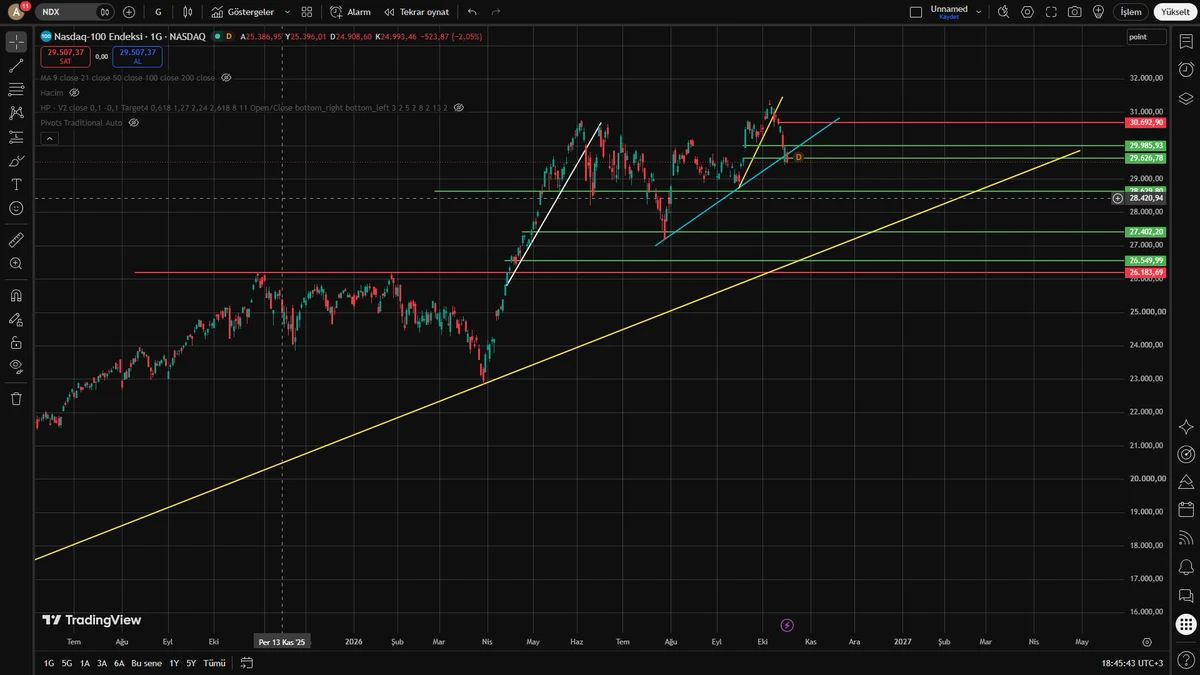Select the Tümü date range

coord(214,663)
